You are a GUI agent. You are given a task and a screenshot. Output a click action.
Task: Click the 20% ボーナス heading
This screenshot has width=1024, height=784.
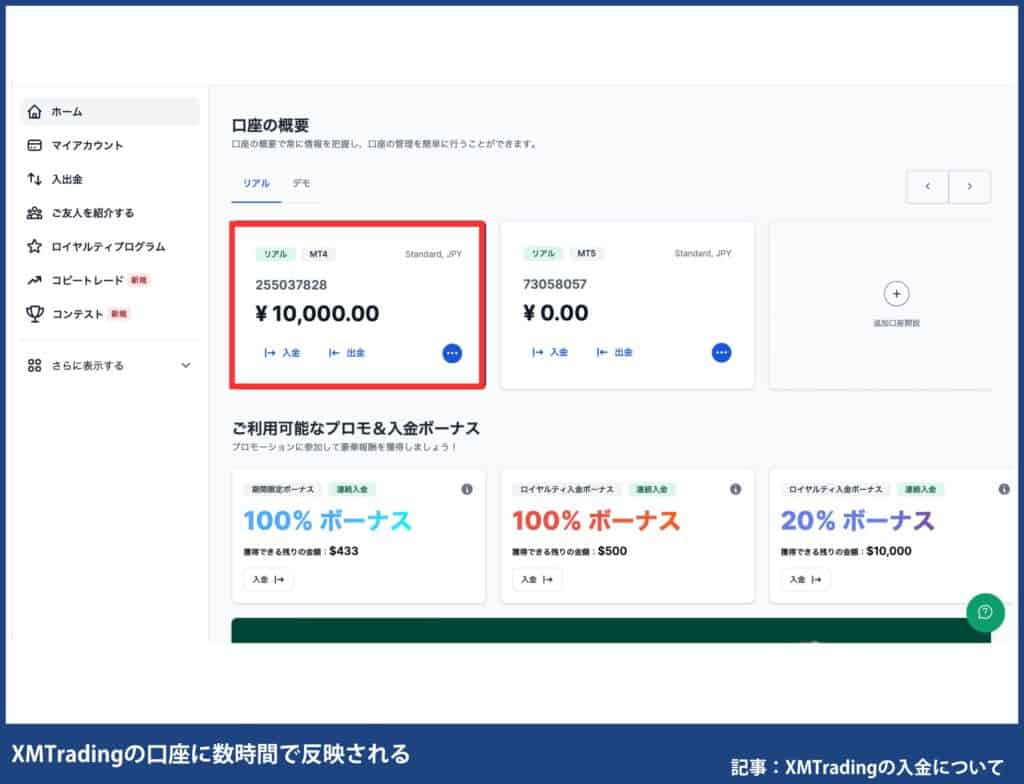click(x=857, y=521)
